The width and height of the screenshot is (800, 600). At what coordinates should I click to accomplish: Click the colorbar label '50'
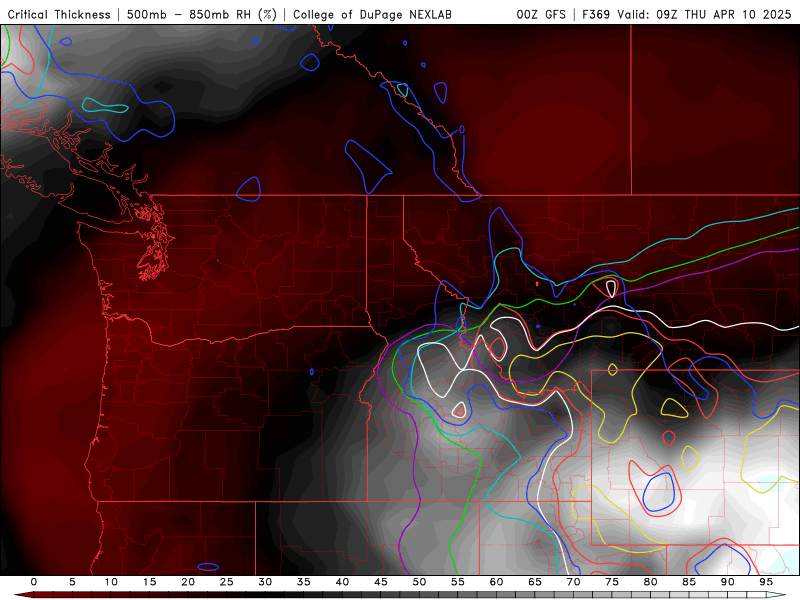pos(419,582)
